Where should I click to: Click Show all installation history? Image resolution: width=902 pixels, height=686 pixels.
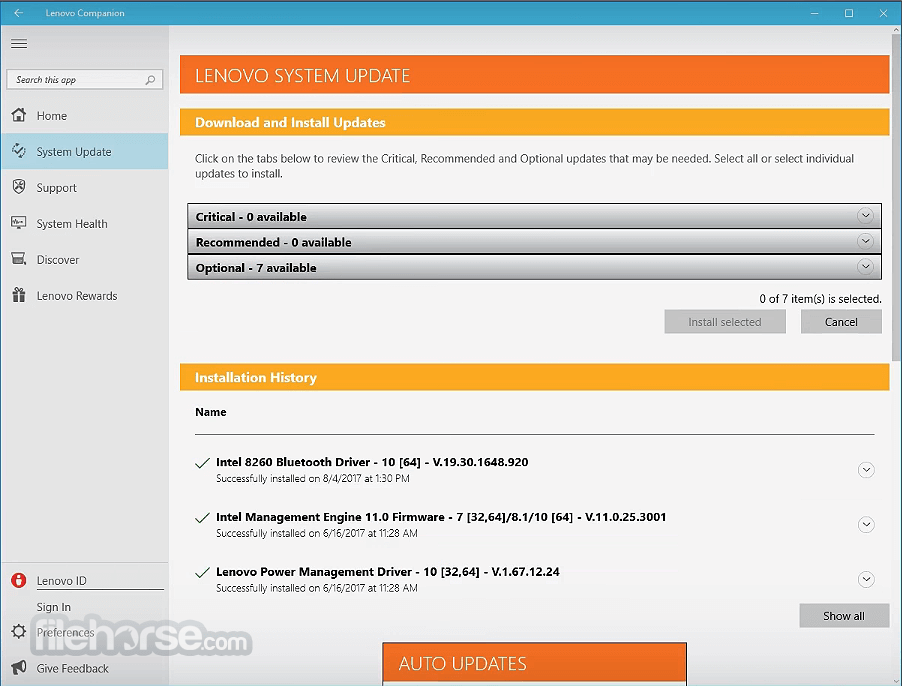(x=844, y=616)
